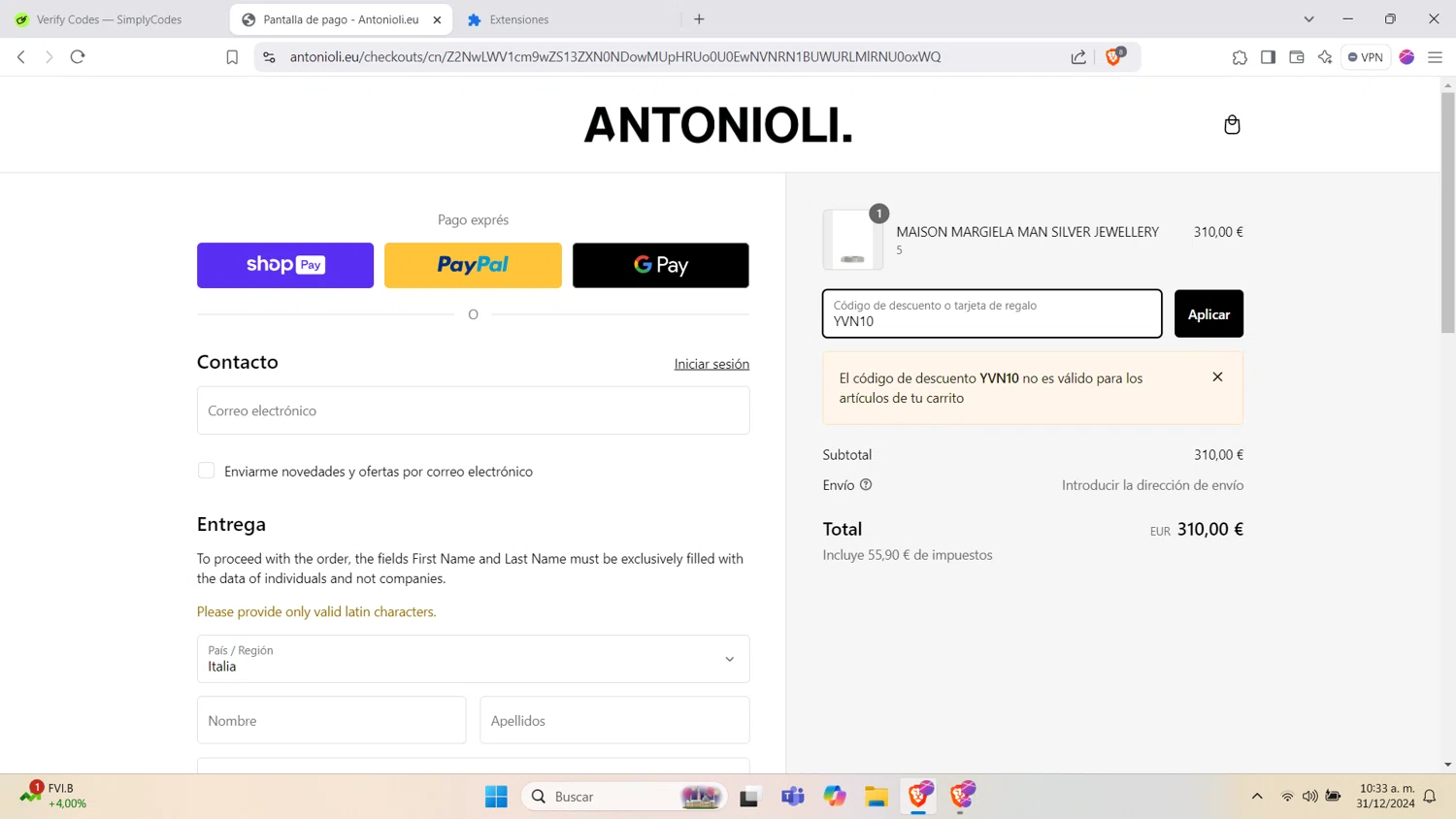Image resolution: width=1456 pixels, height=819 pixels.
Task: Expand the tab search dropdown arrow
Action: [x=1308, y=19]
